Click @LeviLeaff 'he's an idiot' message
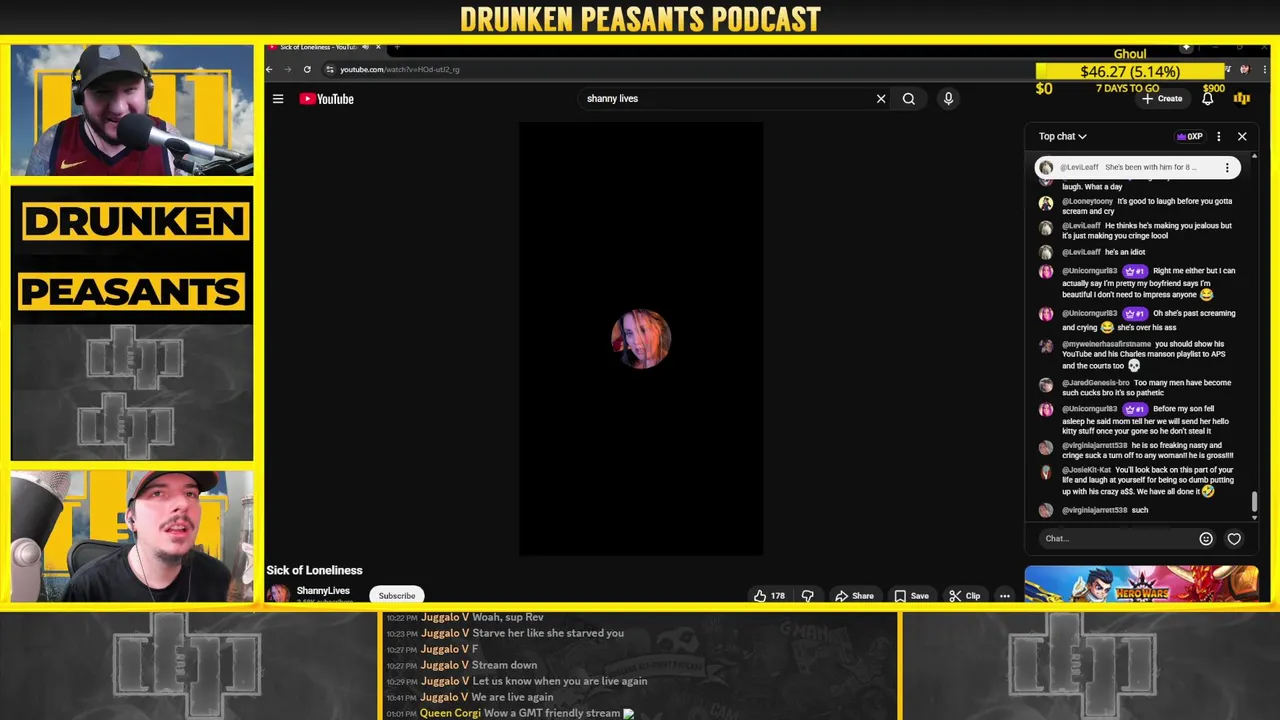 click(x=1125, y=252)
